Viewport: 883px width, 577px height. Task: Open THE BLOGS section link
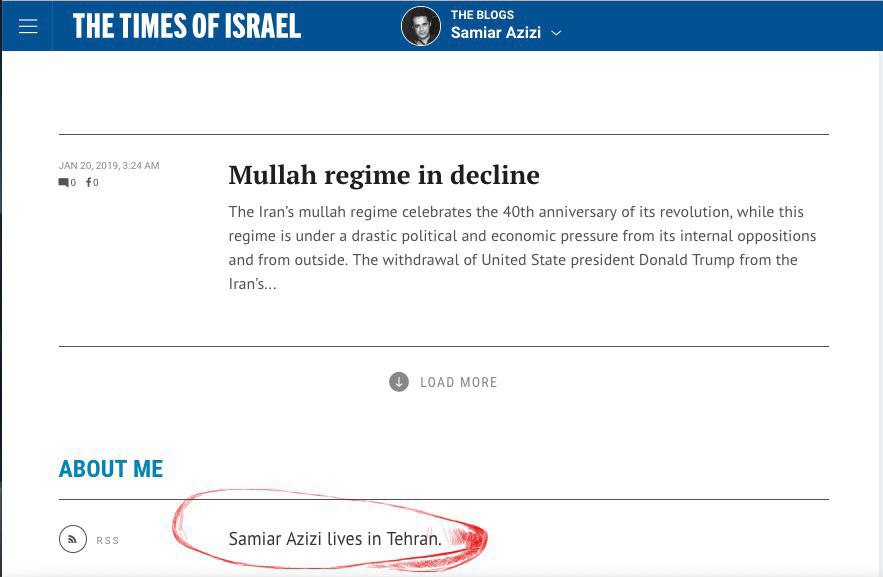(x=482, y=15)
